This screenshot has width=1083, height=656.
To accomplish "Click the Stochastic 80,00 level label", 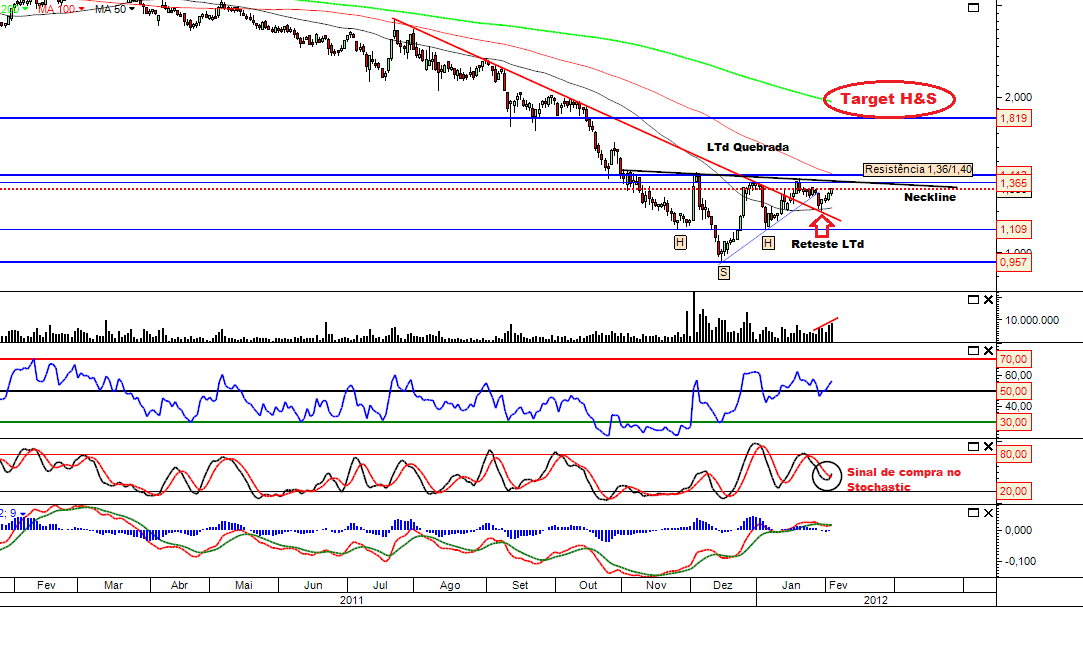I will [x=1014, y=454].
